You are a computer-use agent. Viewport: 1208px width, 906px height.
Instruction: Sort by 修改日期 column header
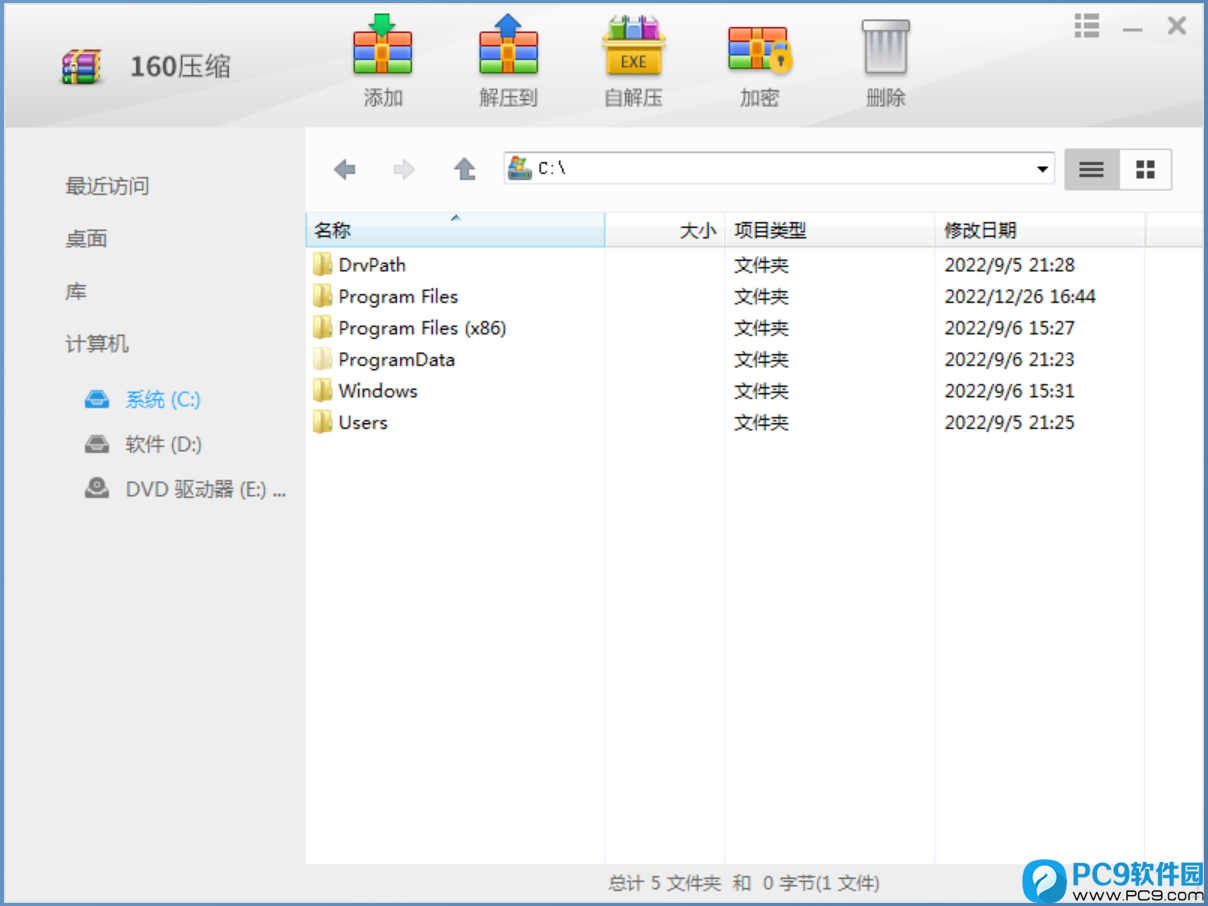[x=1040, y=230]
